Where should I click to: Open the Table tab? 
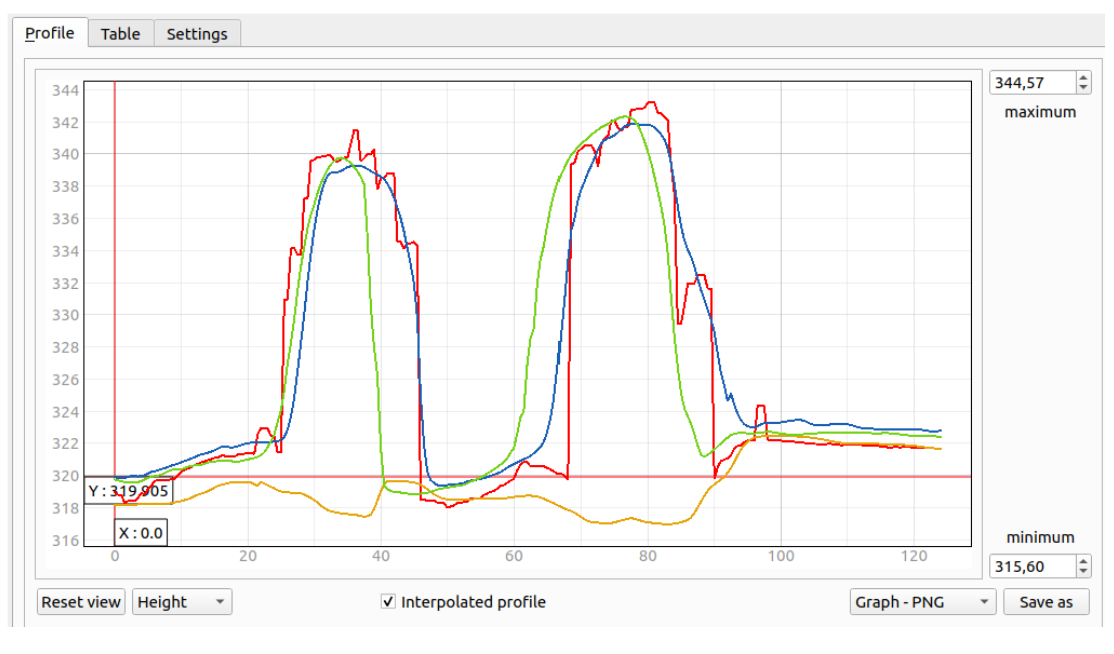120,34
